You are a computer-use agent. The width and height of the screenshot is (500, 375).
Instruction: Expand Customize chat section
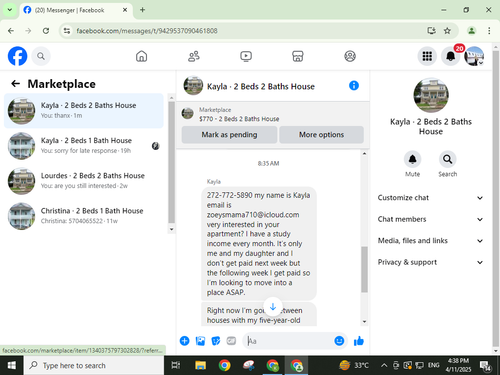(430, 198)
